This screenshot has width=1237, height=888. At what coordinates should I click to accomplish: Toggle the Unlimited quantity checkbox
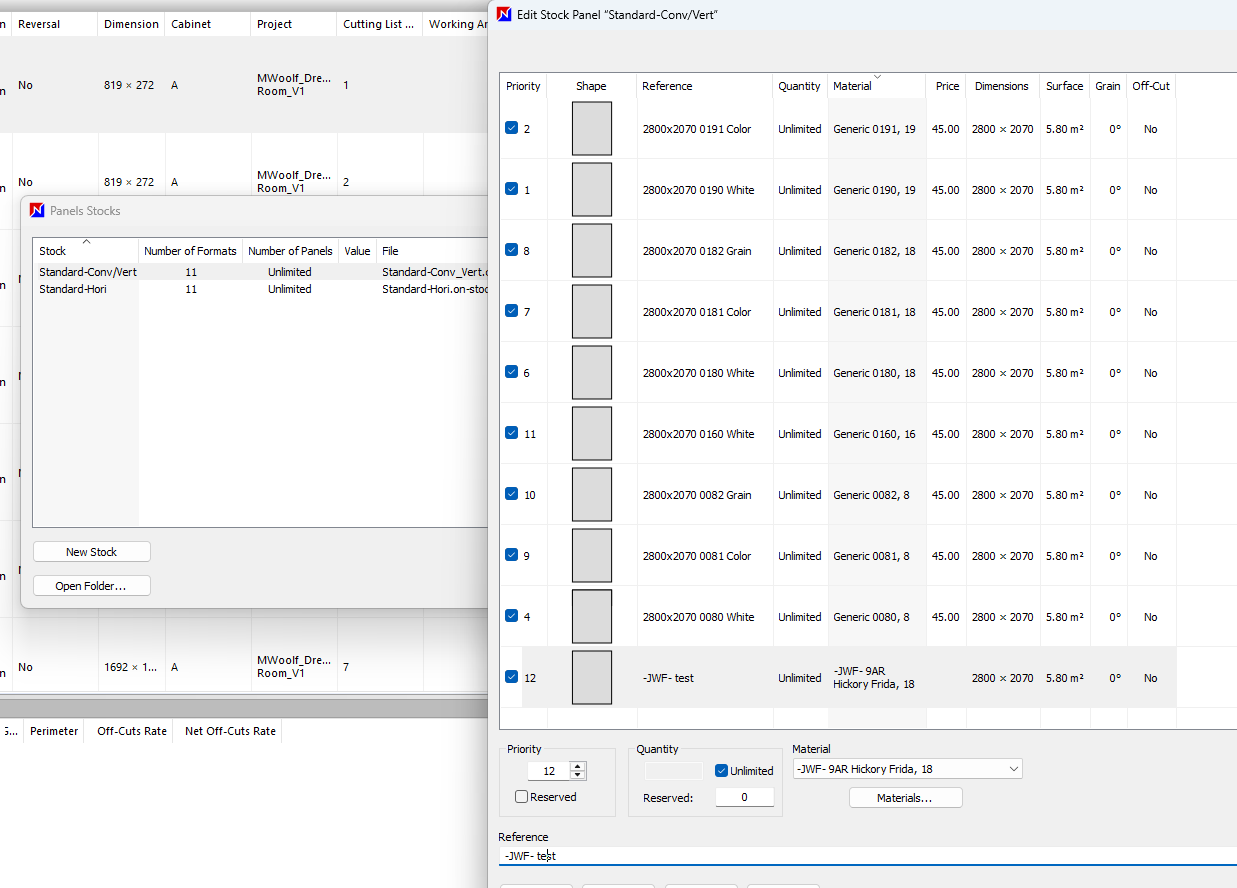coord(722,771)
